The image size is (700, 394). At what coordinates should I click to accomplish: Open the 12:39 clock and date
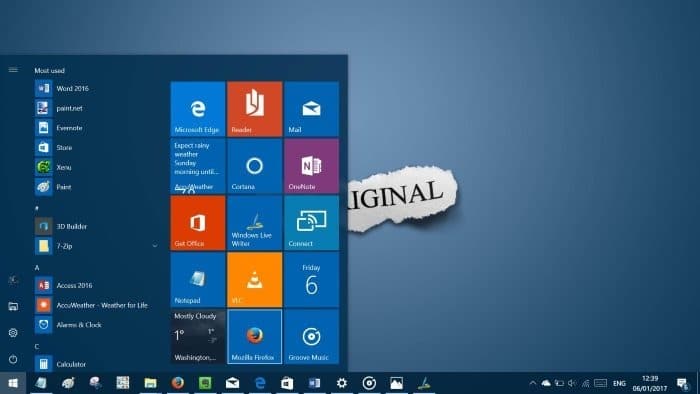pos(650,383)
